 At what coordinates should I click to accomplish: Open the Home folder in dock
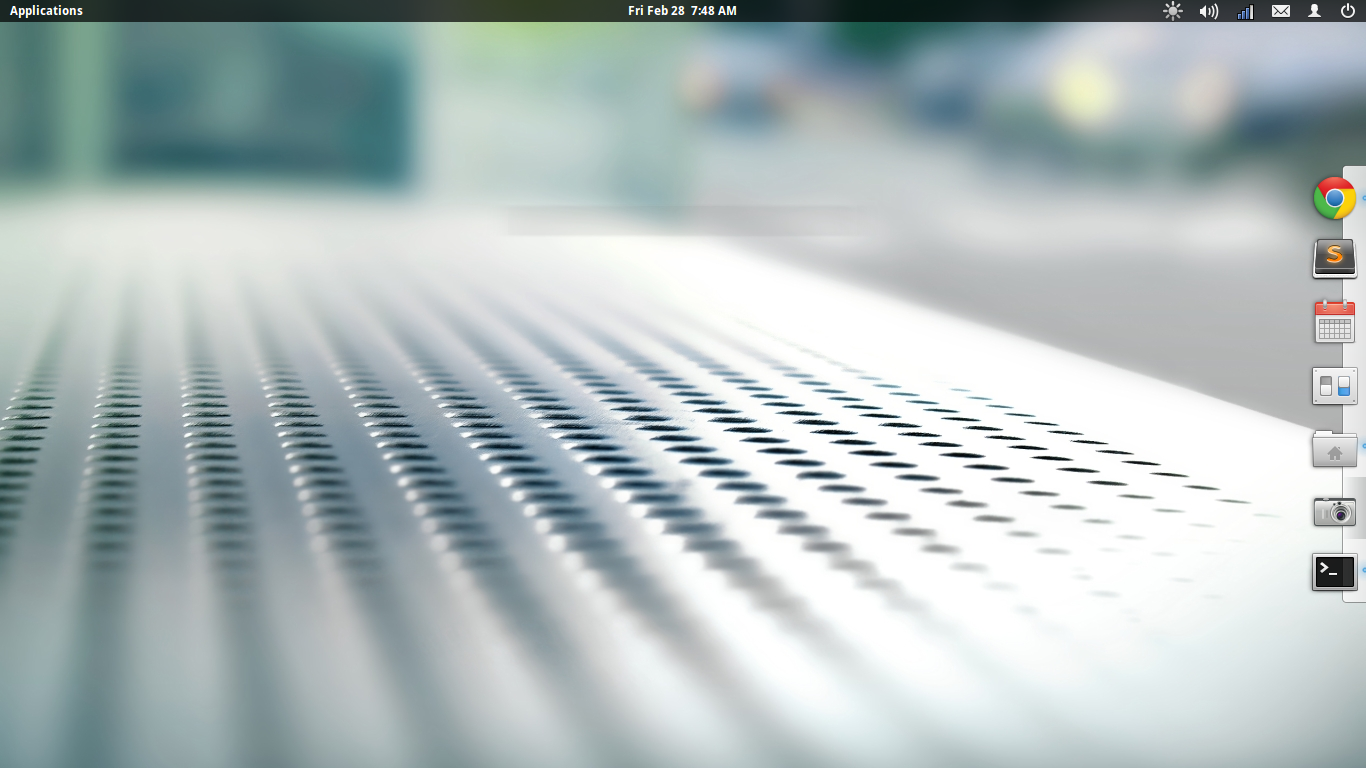pyautogui.click(x=1334, y=449)
